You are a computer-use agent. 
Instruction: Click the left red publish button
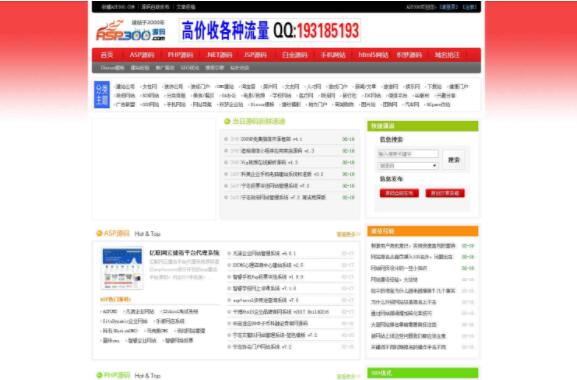399,193
